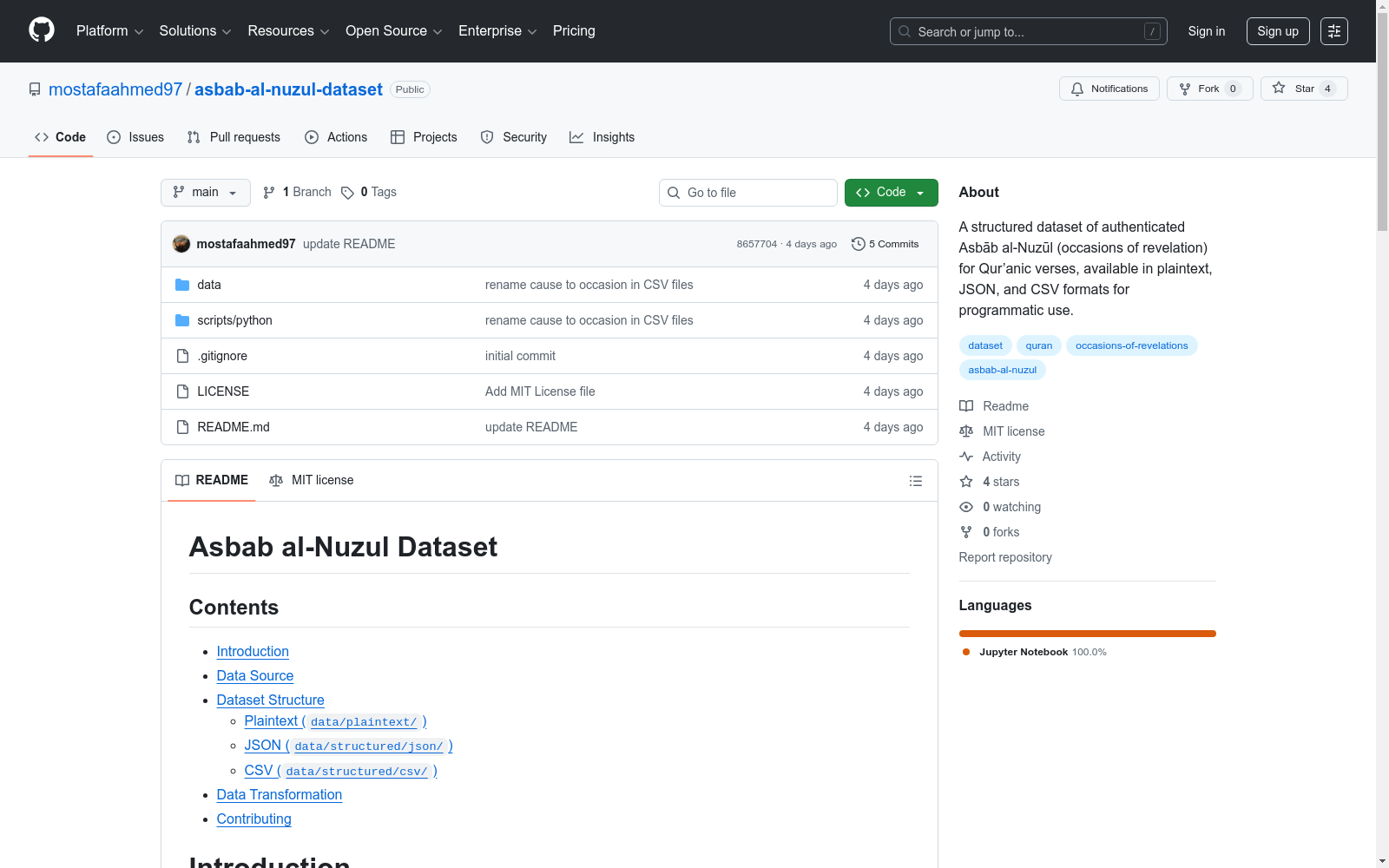The height and width of the screenshot is (868, 1389).
Task: Click the book icon beside Readme
Action: [x=966, y=406]
